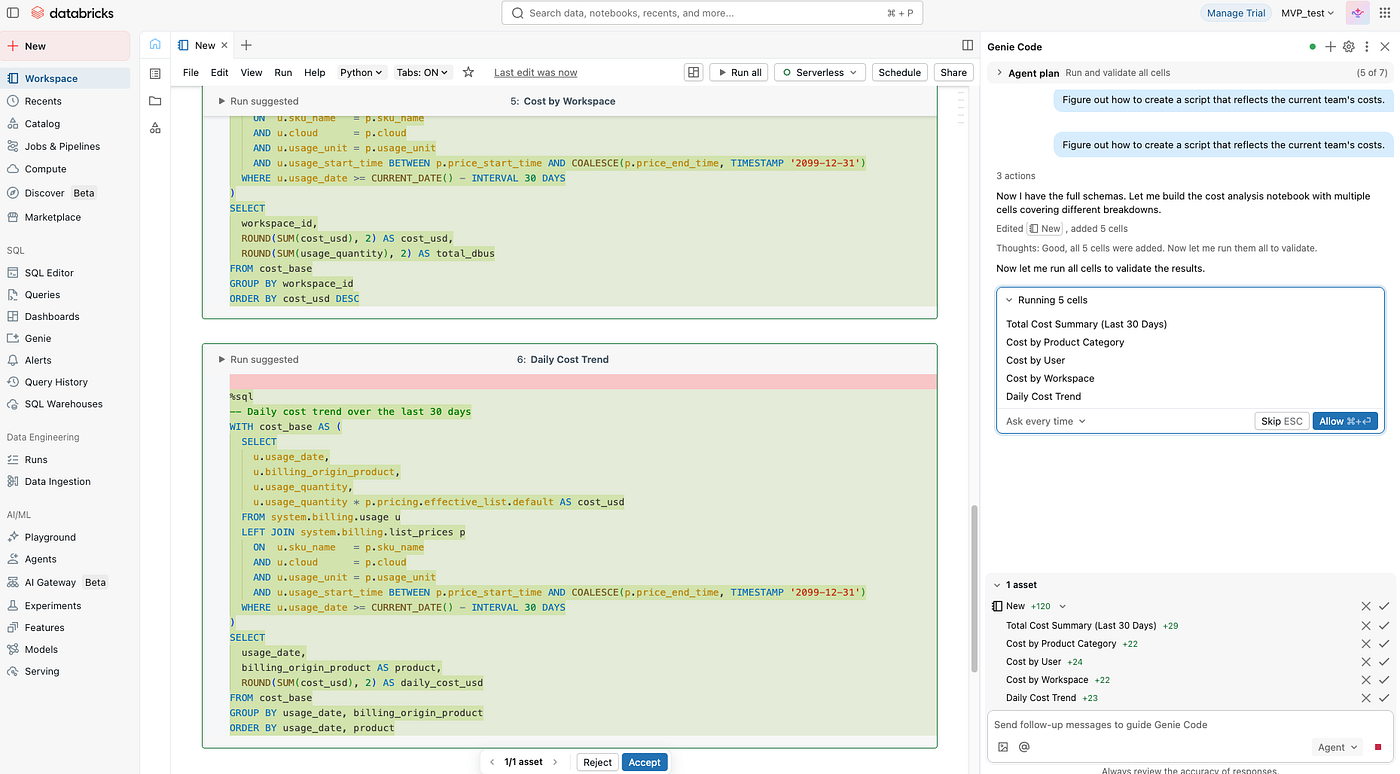Open the Tabs: ON dropdown

coord(423,72)
